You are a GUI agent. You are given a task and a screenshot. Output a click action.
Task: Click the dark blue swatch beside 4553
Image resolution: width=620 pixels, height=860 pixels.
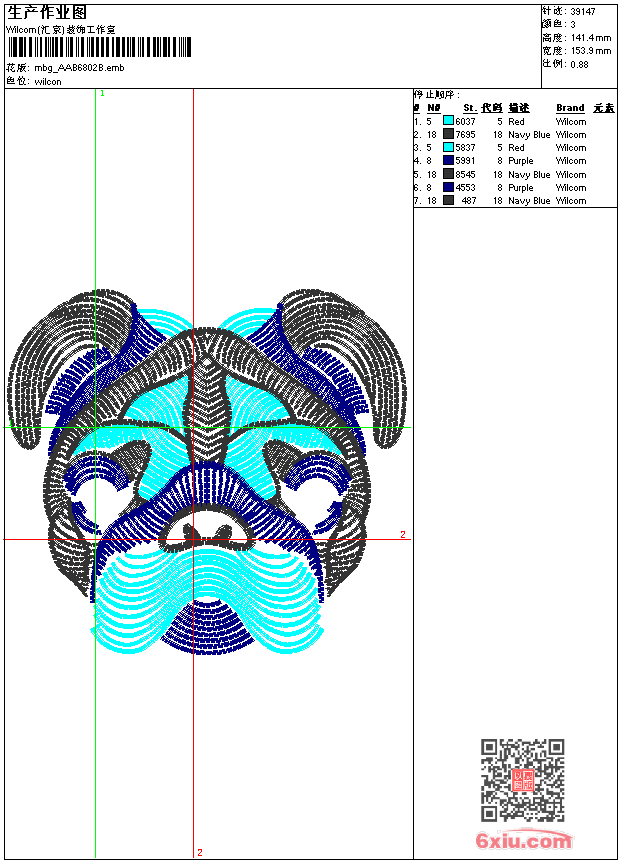[x=448, y=187]
